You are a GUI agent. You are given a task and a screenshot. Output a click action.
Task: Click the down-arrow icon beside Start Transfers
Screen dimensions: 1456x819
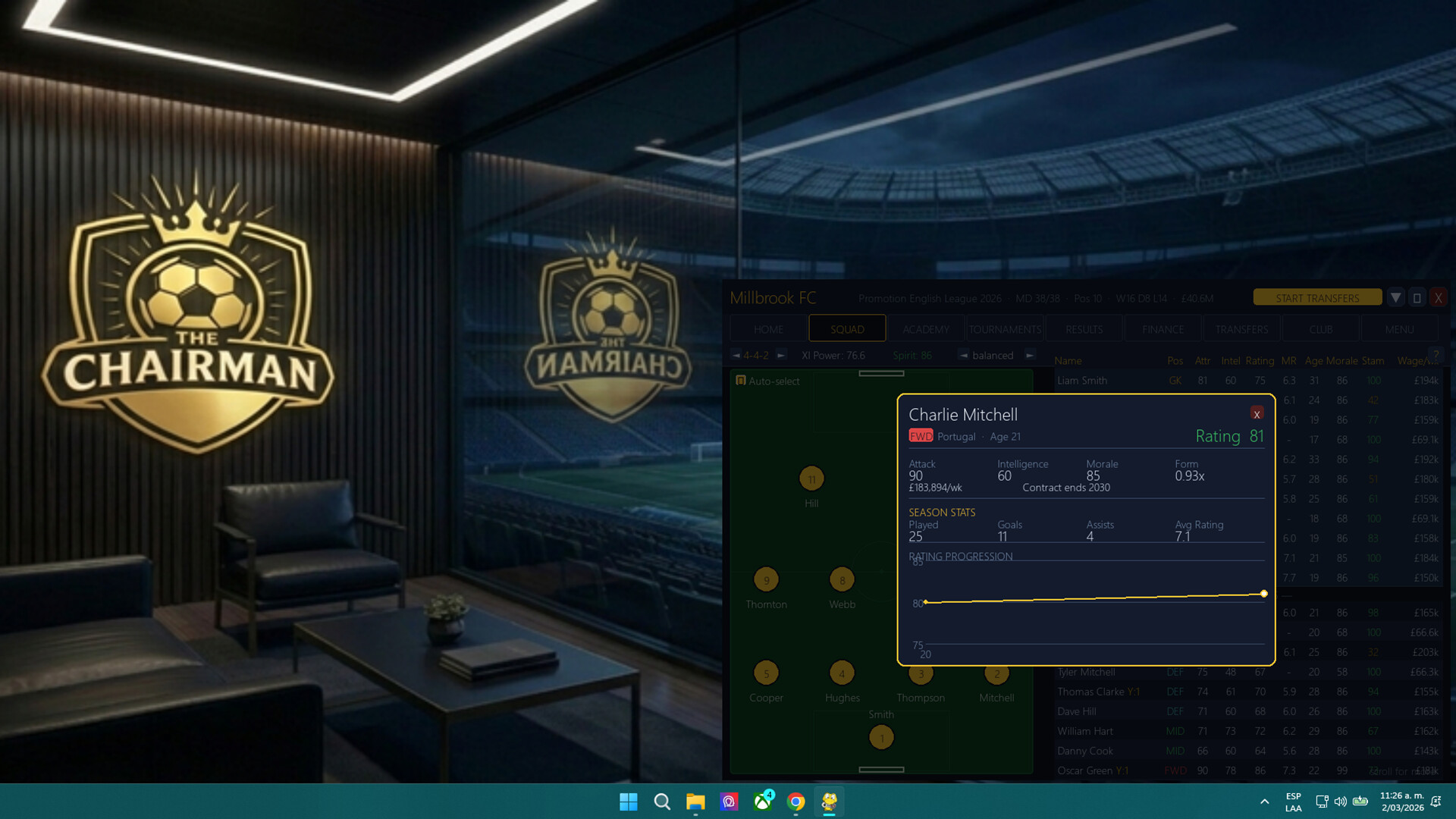click(x=1395, y=298)
